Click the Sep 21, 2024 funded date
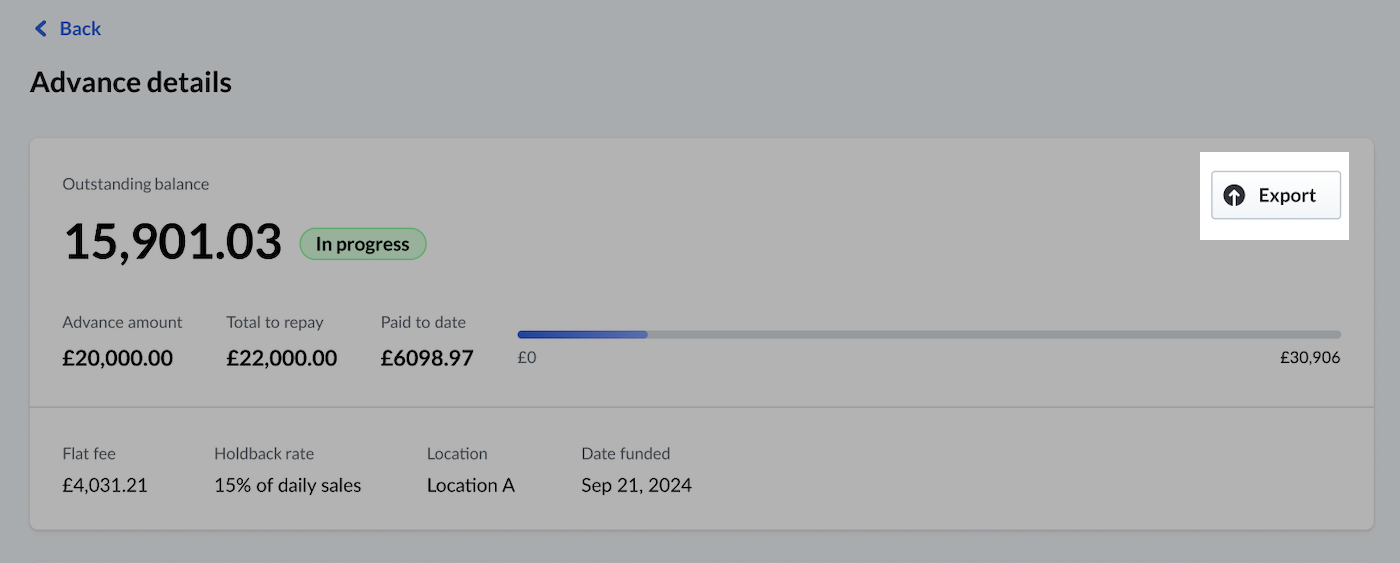The width and height of the screenshot is (1400, 563). 636,485
